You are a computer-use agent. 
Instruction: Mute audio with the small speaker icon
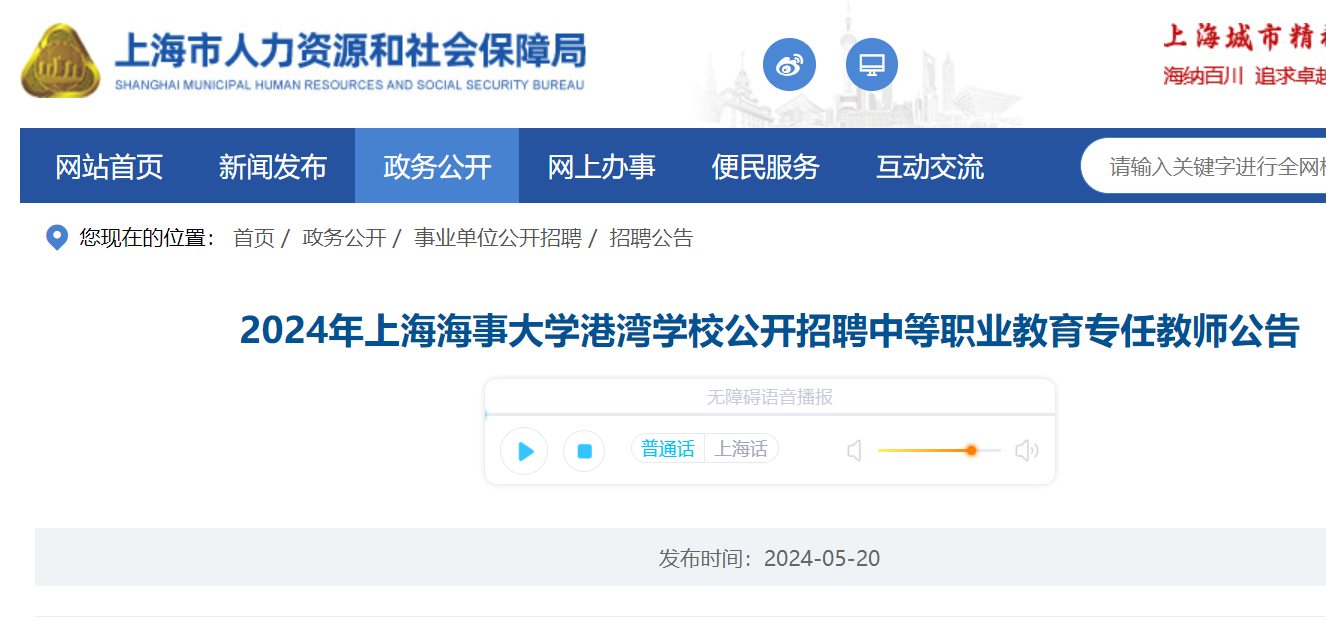pos(854,451)
